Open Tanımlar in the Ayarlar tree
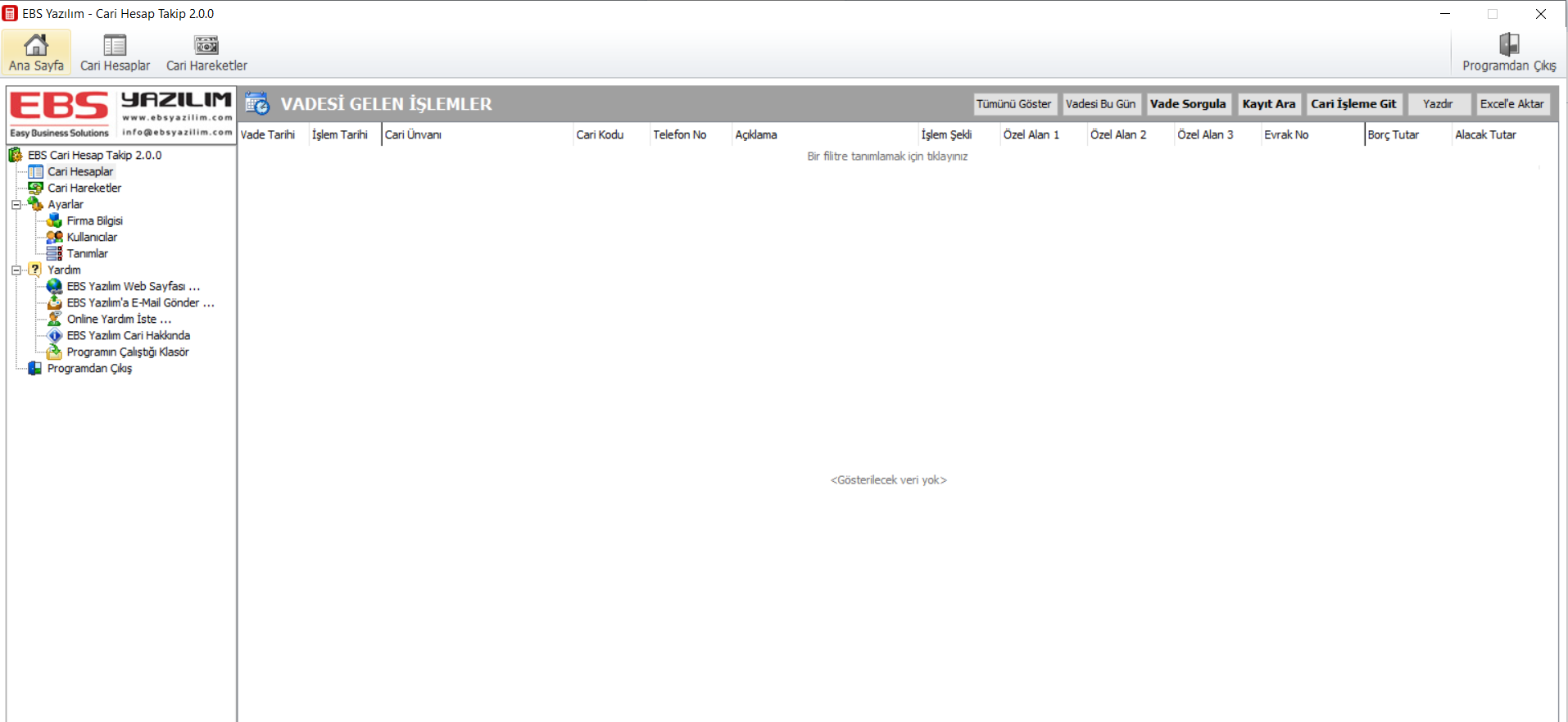The width and height of the screenshot is (1568, 722). click(87, 253)
